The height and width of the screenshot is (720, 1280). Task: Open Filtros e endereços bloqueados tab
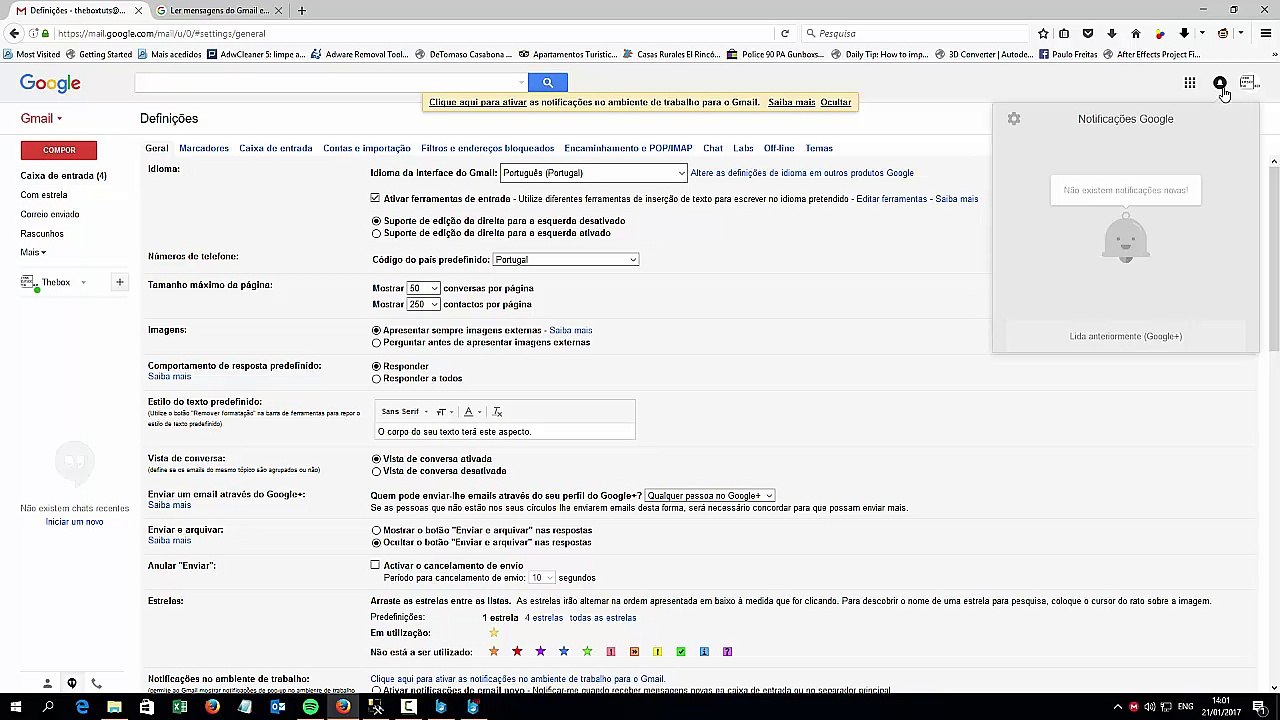(x=487, y=148)
